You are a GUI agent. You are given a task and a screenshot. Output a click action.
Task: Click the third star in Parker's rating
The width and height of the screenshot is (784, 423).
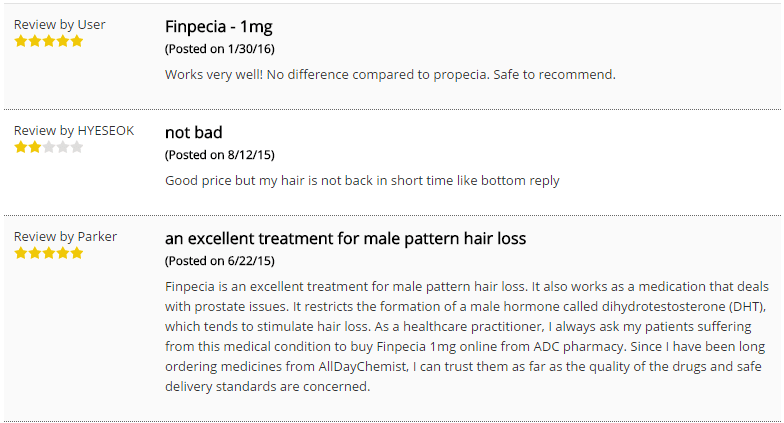(48, 253)
